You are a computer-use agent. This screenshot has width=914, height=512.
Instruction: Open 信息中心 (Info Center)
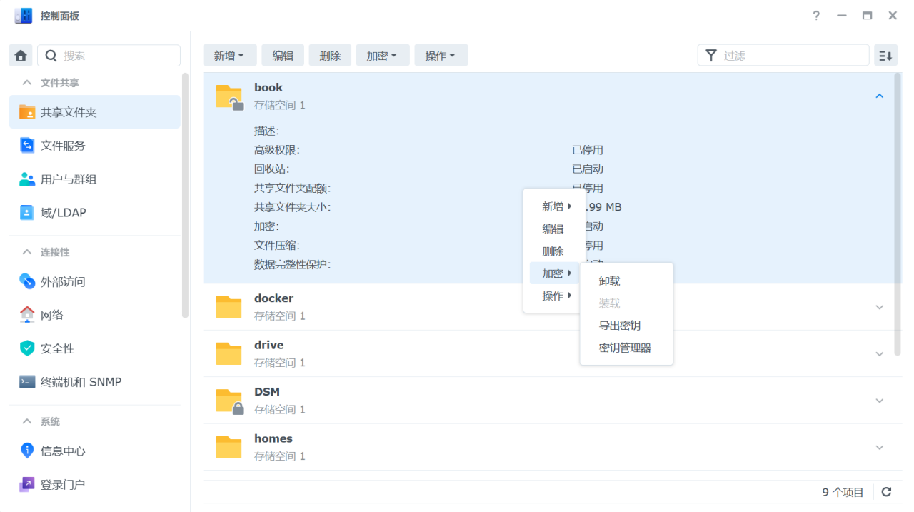(62, 451)
